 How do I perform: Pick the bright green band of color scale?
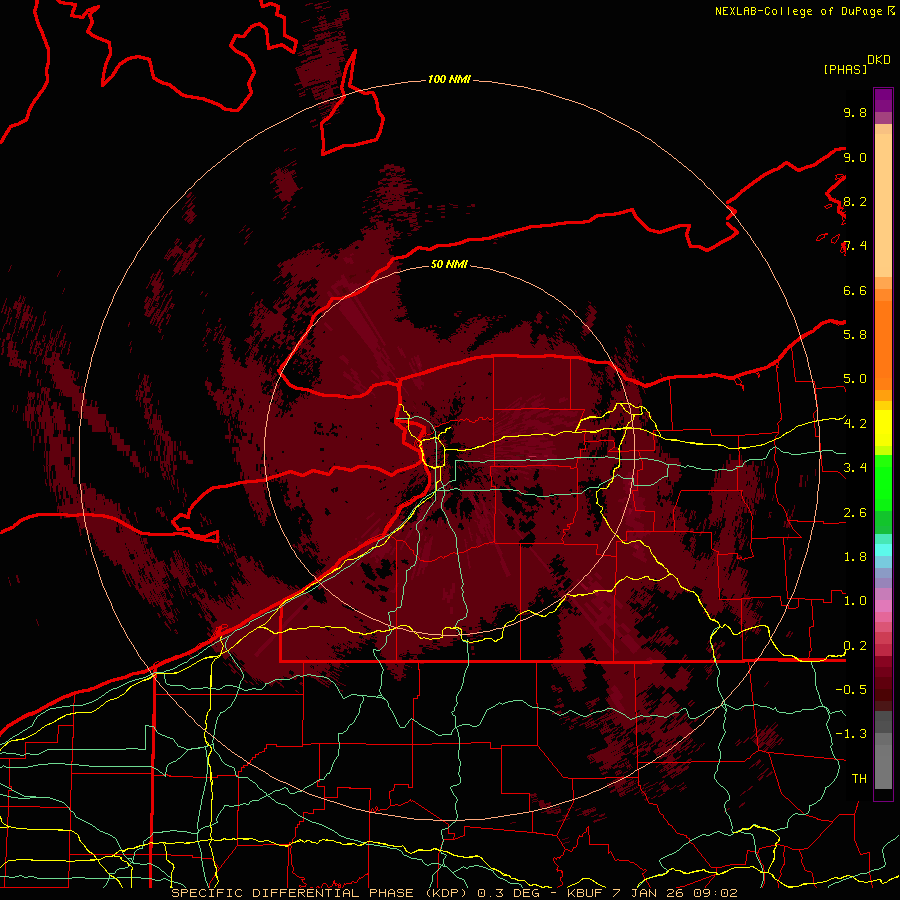click(883, 481)
